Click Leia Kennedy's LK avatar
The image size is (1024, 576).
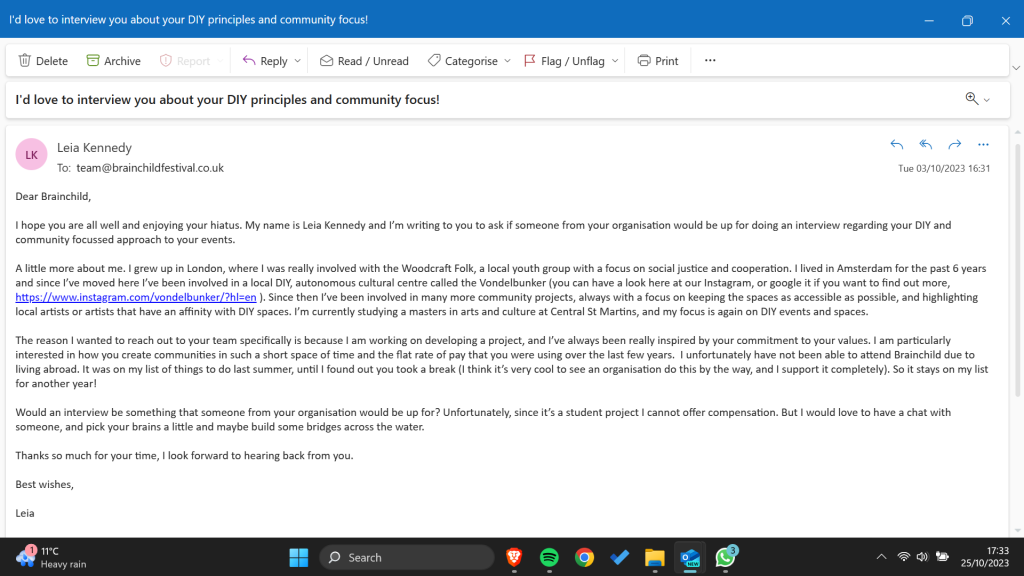[x=32, y=155]
